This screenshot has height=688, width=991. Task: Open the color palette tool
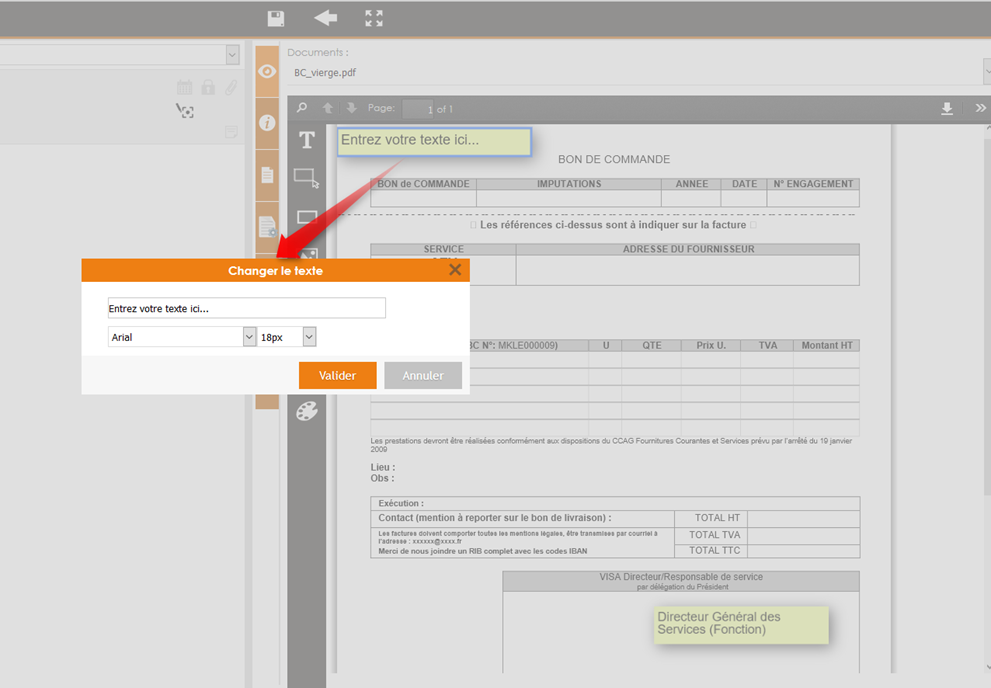(x=307, y=411)
